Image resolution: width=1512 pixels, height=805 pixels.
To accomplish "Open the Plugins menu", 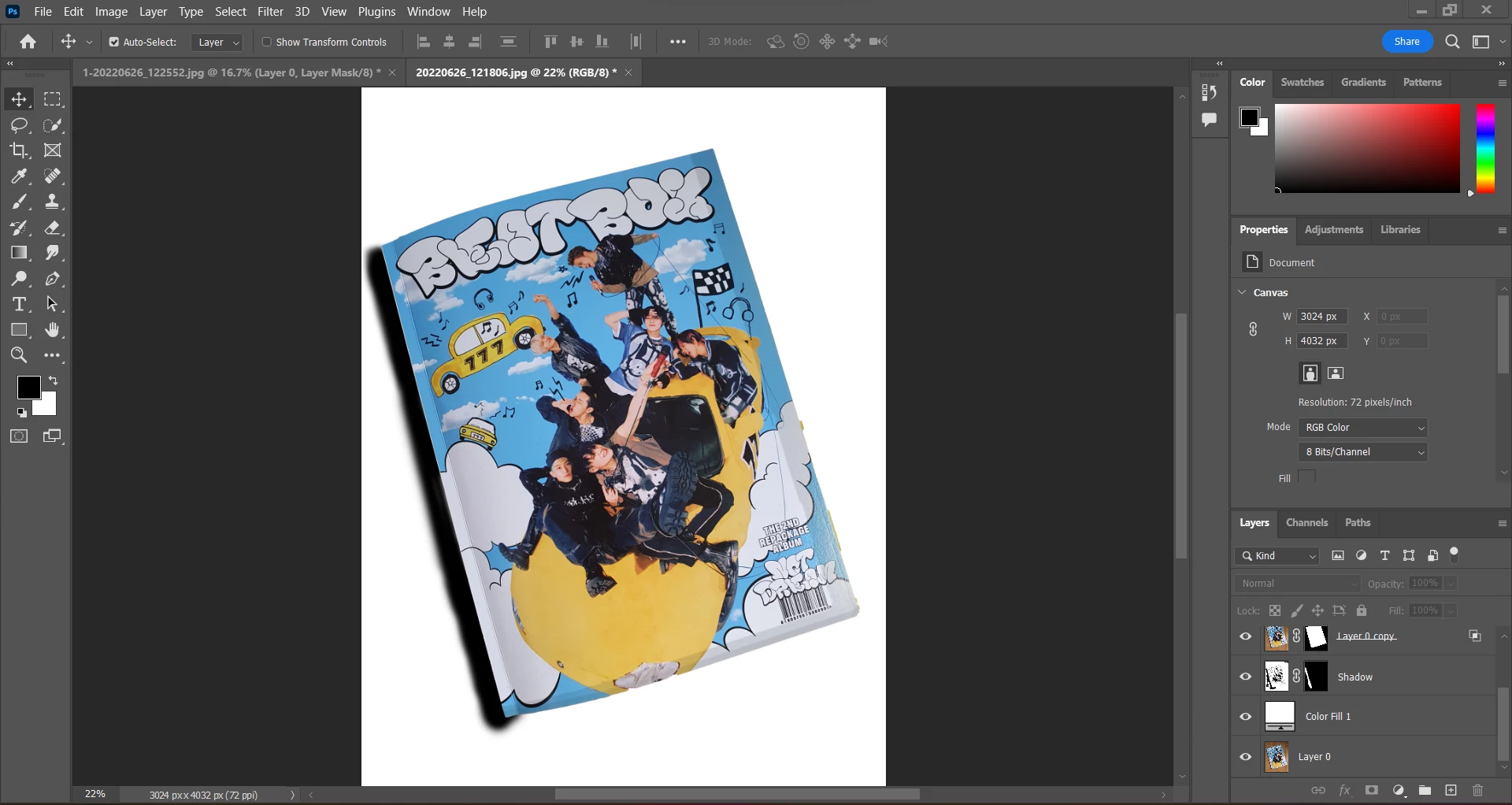I will [376, 12].
